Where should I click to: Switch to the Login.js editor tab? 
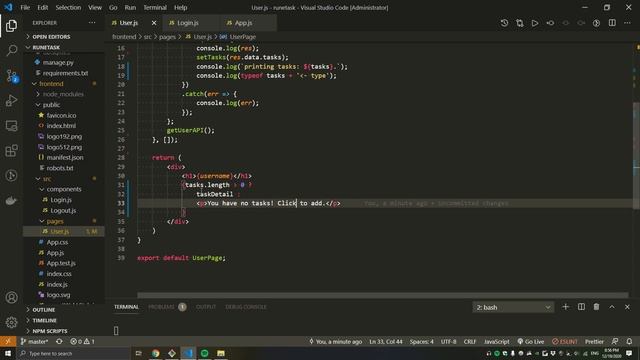click(188, 23)
